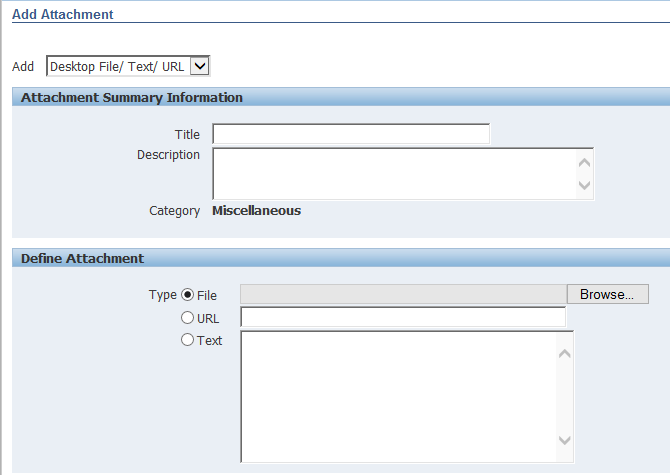Click the Description box scroll-down arrow
This screenshot has width=670, height=475.
[585, 186]
